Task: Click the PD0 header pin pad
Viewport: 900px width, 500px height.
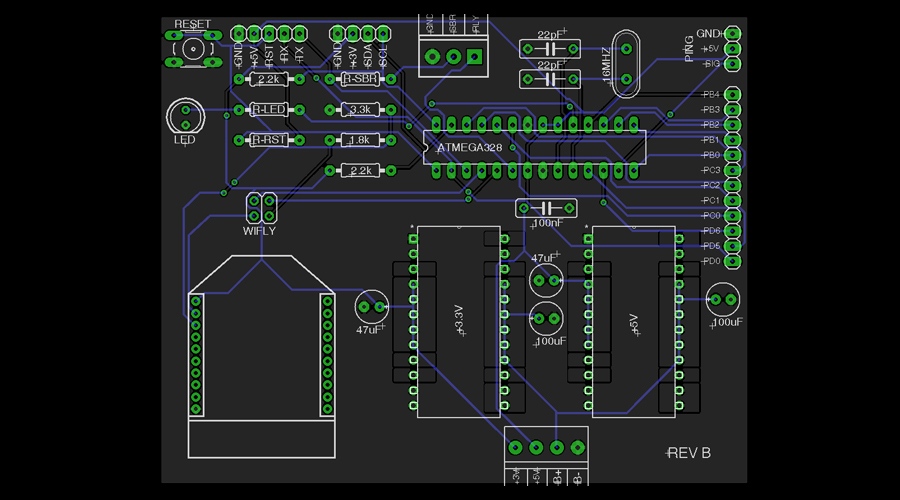Action: pos(733,261)
